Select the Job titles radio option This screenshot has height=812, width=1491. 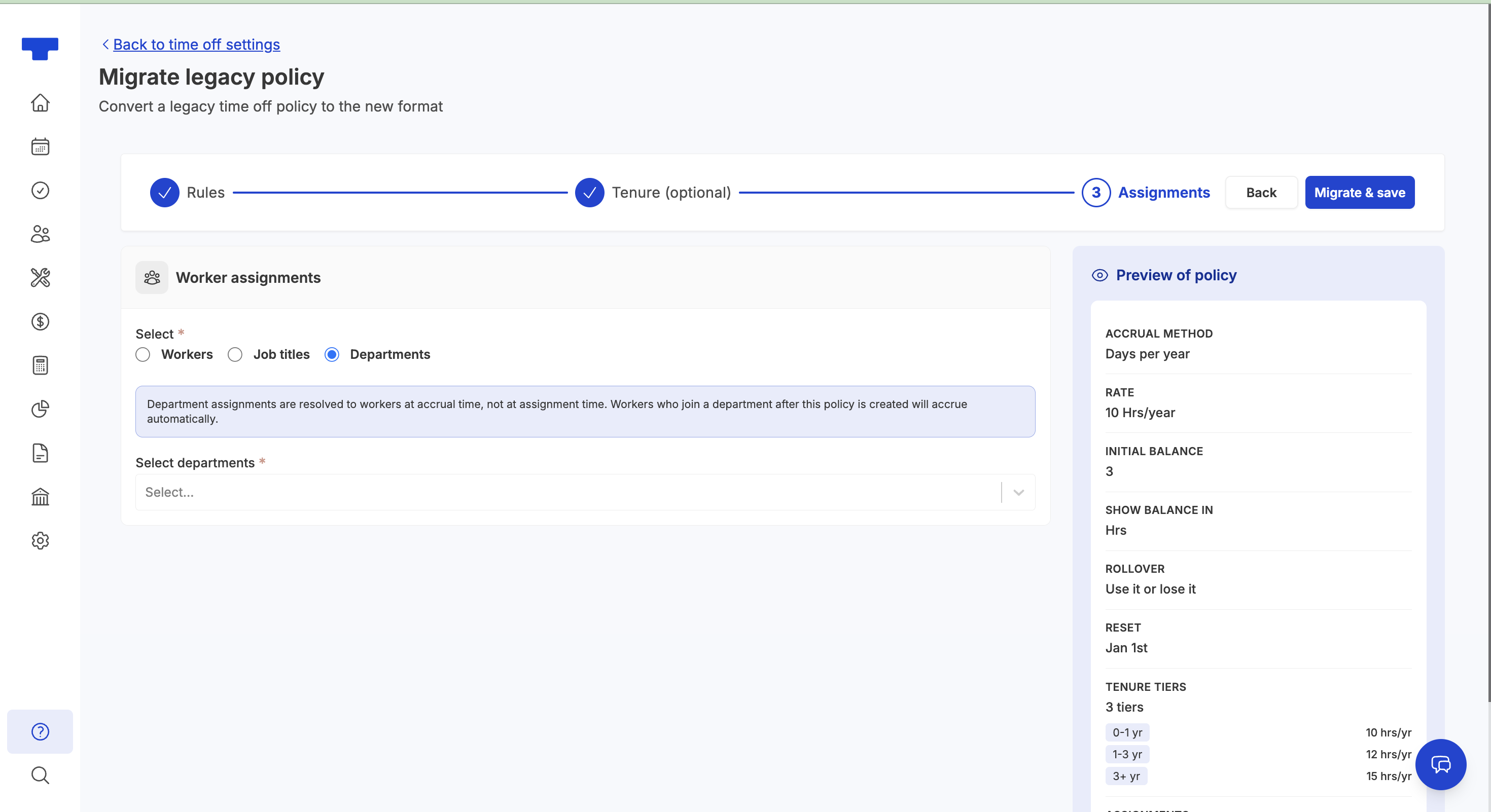[235, 354]
